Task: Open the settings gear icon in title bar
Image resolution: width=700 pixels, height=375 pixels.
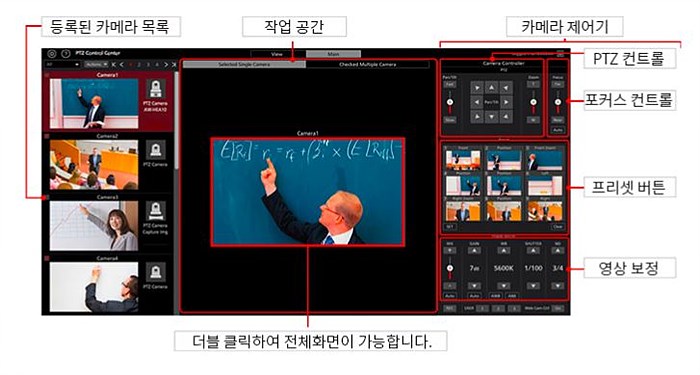Action: pyautogui.click(x=52, y=54)
